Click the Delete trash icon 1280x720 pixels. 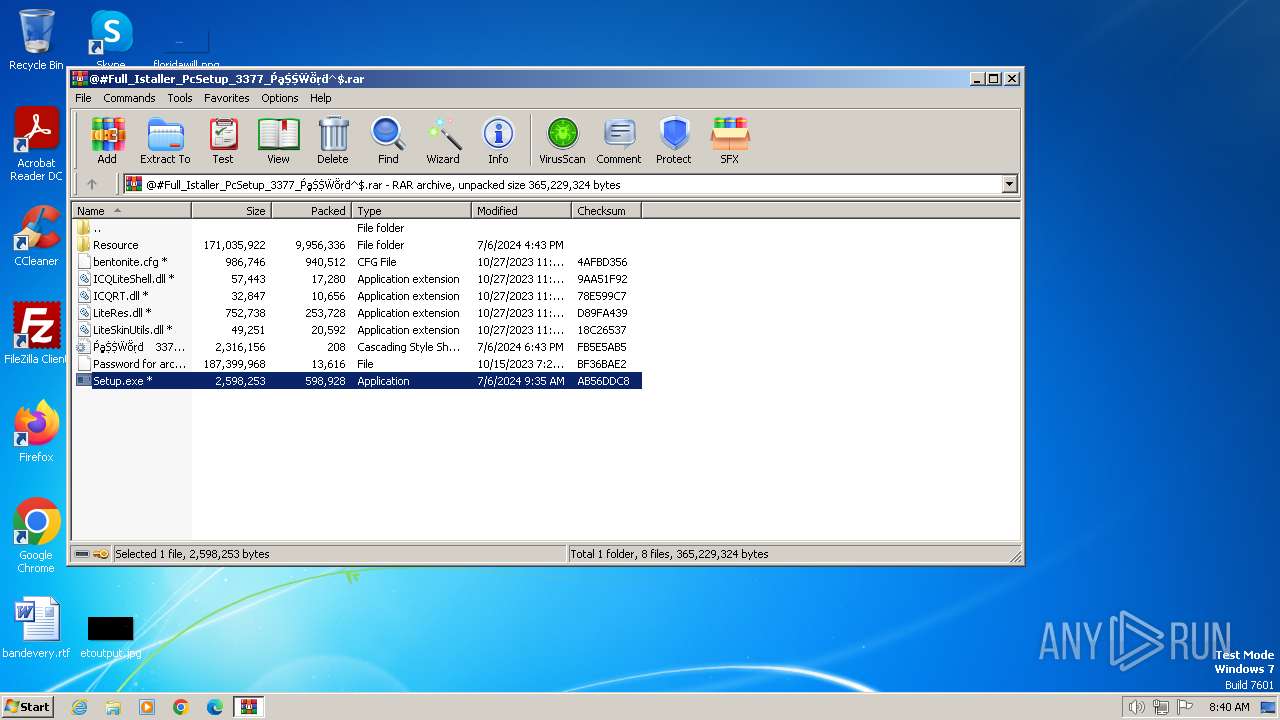pyautogui.click(x=333, y=141)
